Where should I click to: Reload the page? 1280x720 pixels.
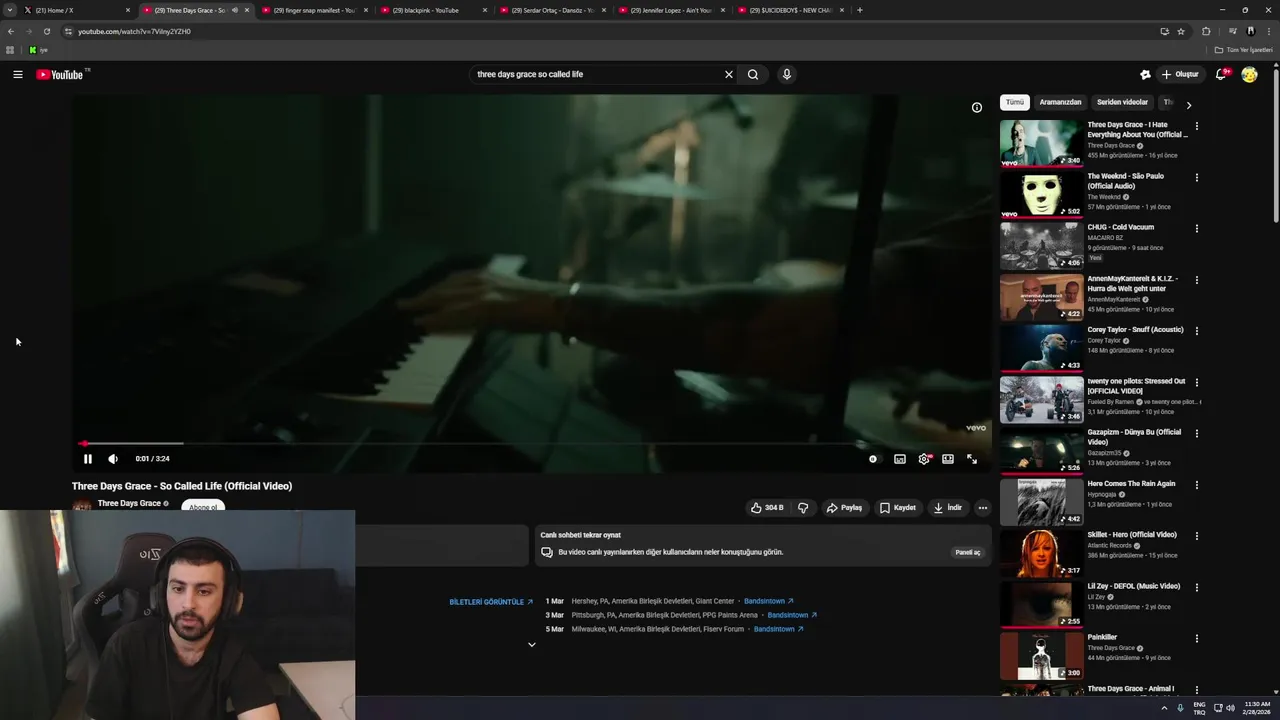point(46,31)
